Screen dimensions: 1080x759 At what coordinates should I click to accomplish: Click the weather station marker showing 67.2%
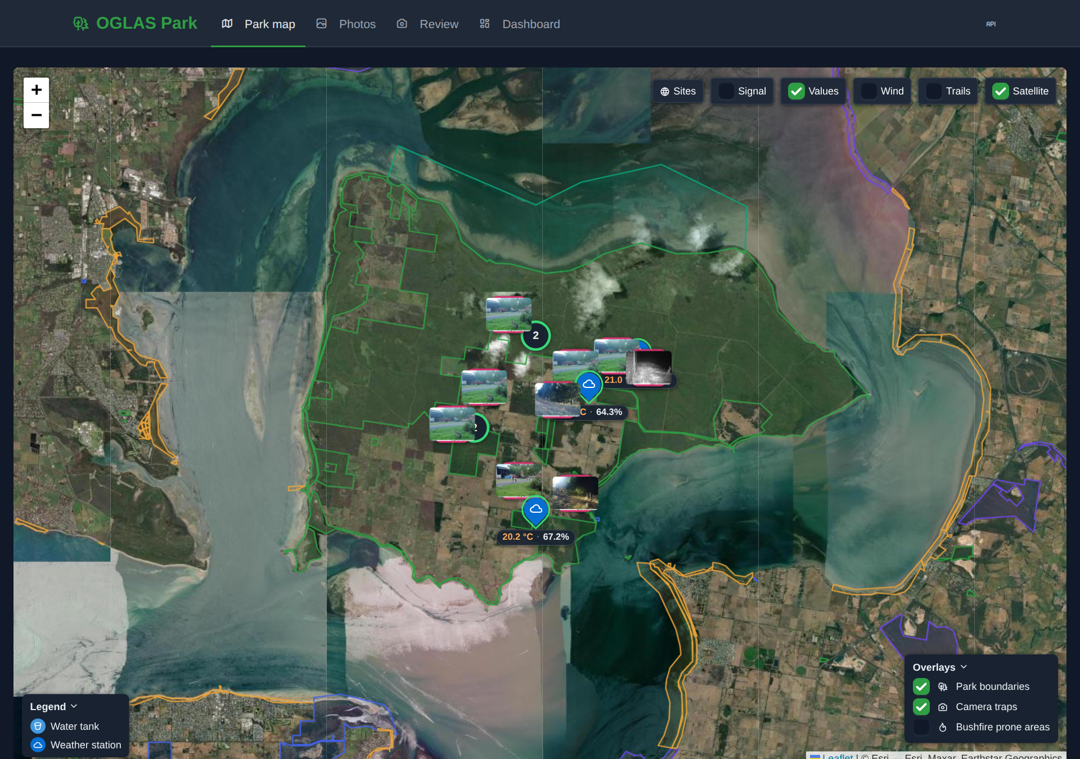coord(535,511)
